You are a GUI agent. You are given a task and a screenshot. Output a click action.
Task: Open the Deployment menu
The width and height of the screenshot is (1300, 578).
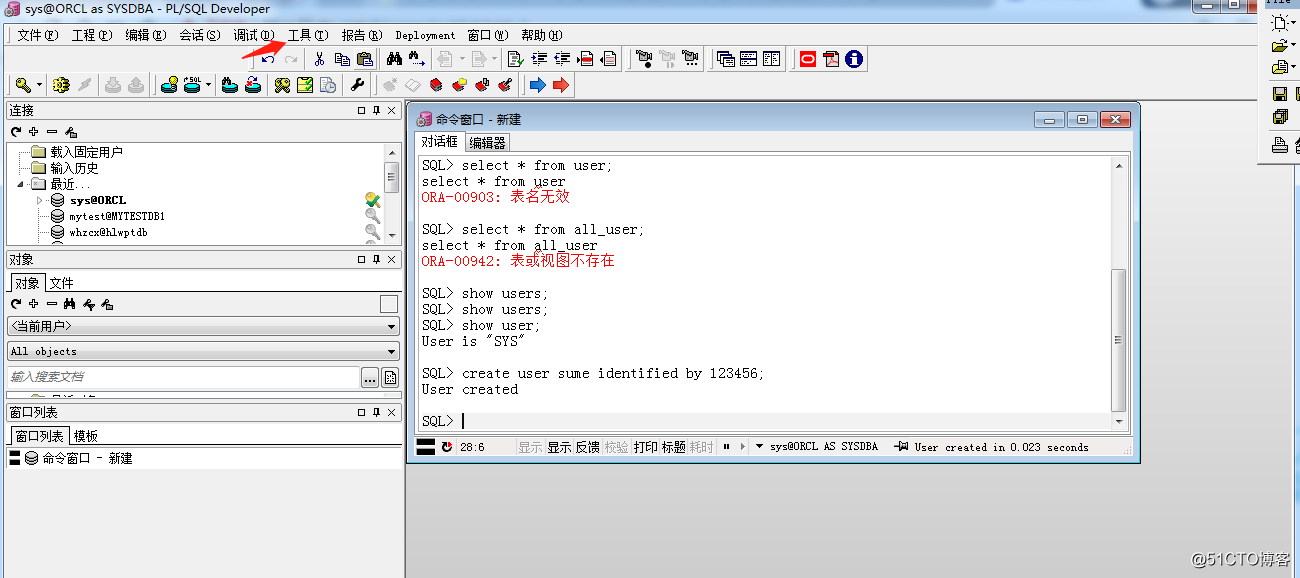(x=425, y=35)
